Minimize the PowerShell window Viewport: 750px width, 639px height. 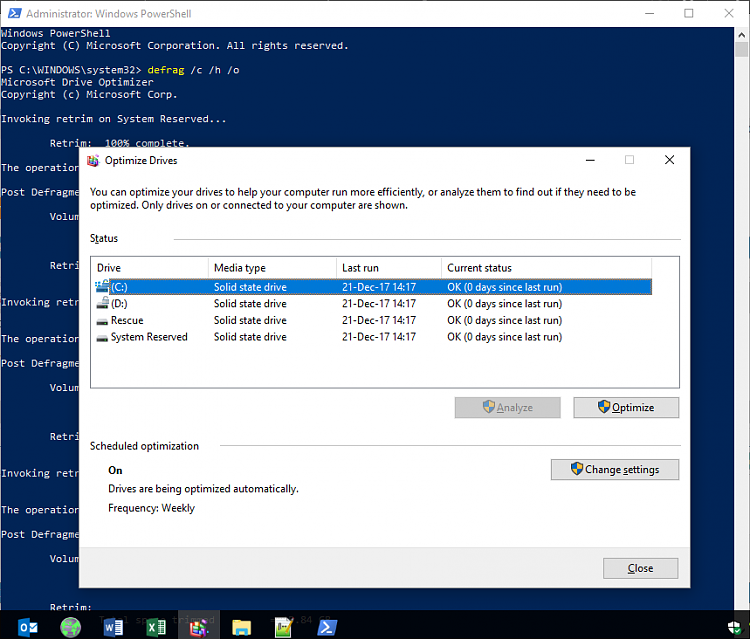click(649, 13)
